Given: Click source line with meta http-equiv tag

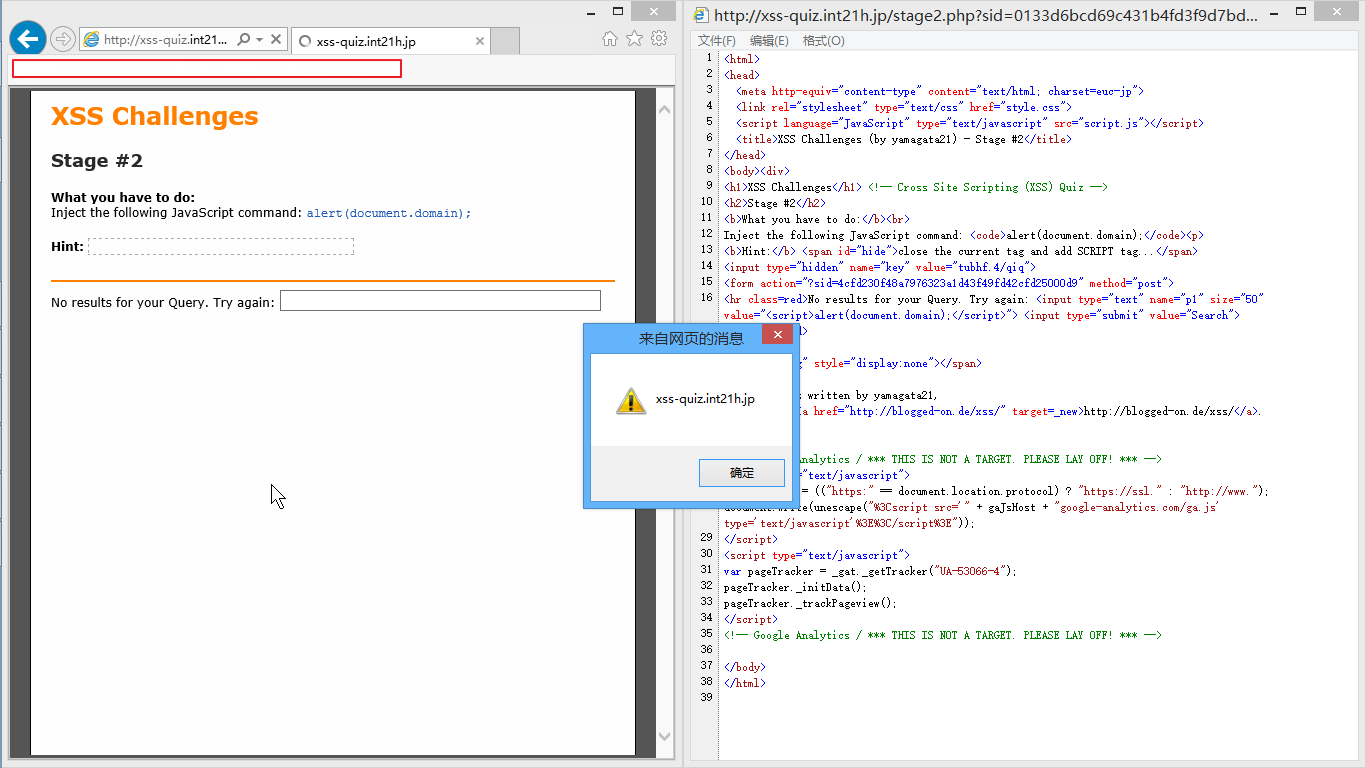Looking at the screenshot, I should point(939,91).
